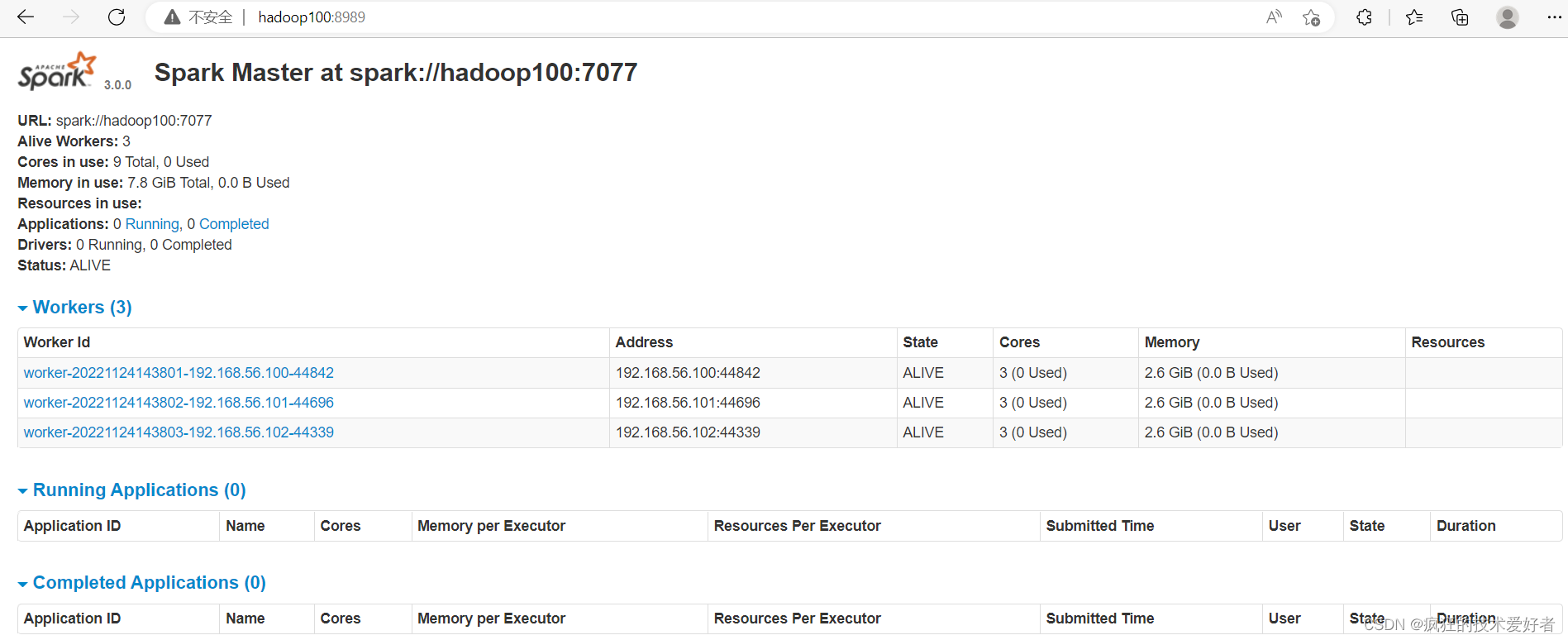Click the URL spark://hadoop100:7077 text
1568x640 pixels.
pyautogui.click(x=134, y=121)
